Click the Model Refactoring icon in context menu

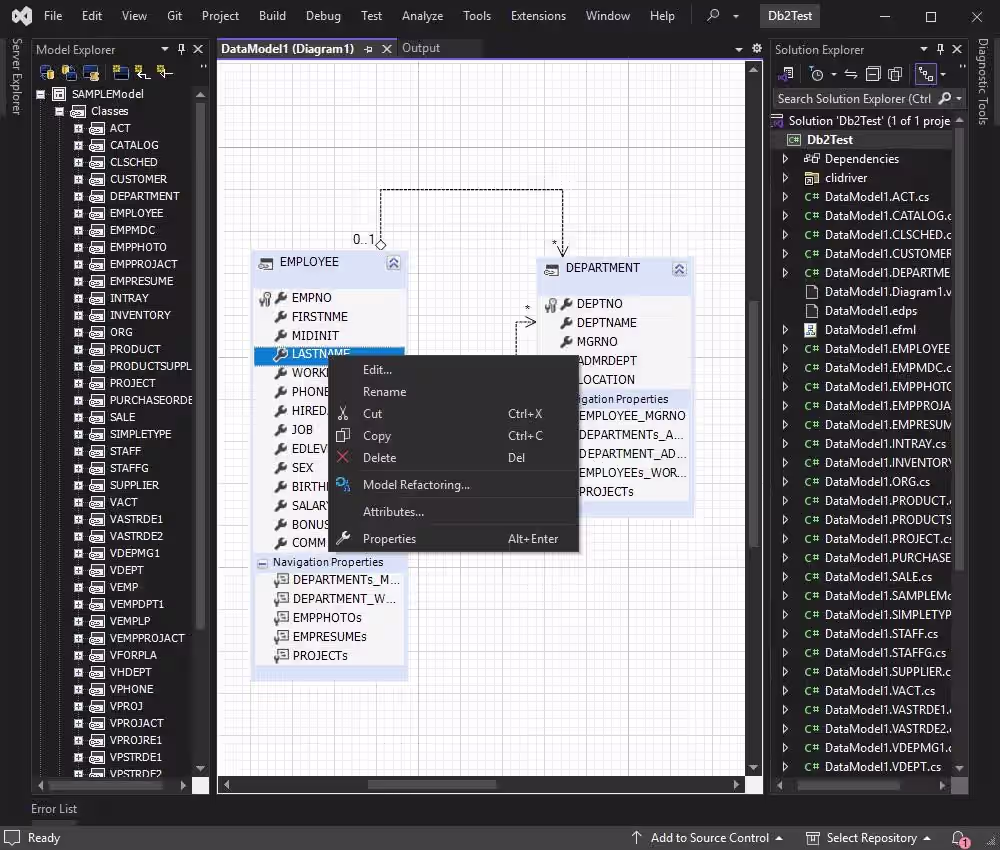(x=343, y=485)
